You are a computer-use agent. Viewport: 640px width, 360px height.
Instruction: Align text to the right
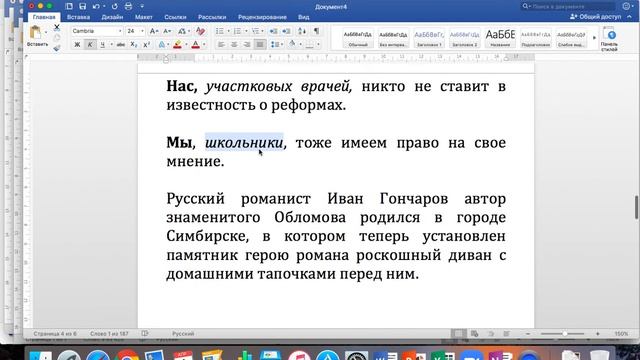tap(247, 44)
